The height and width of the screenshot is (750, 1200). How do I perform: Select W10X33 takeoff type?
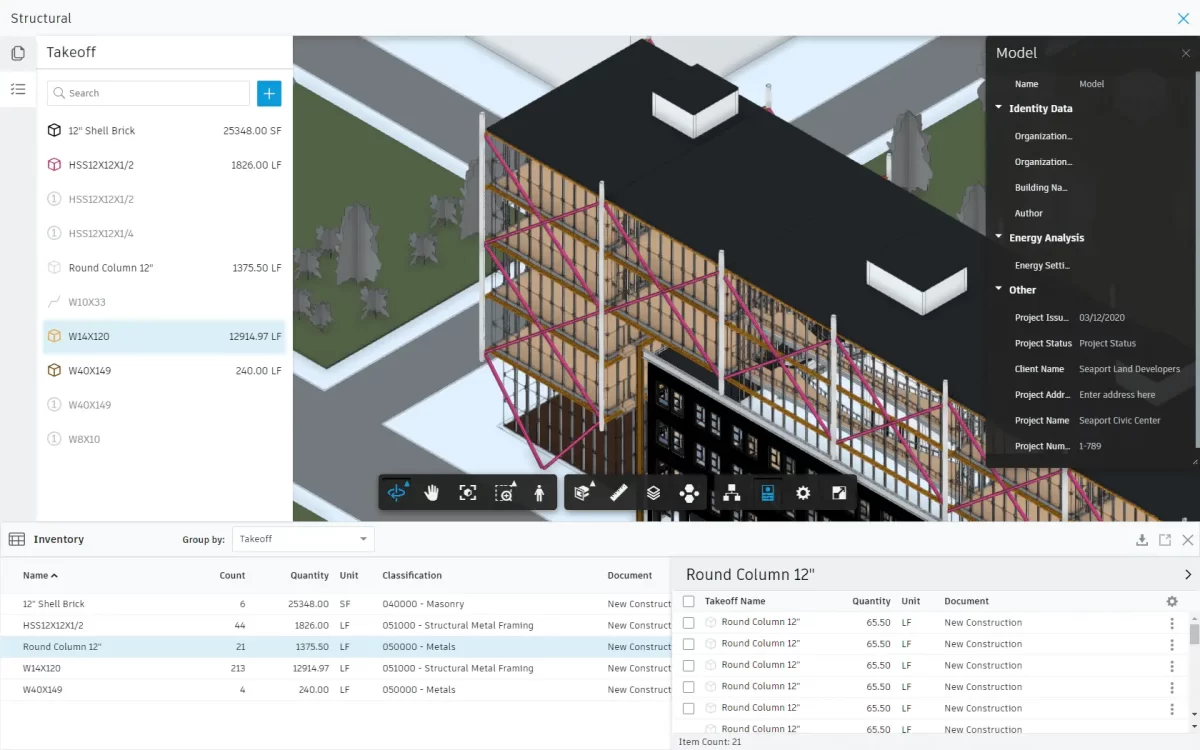point(165,302)
